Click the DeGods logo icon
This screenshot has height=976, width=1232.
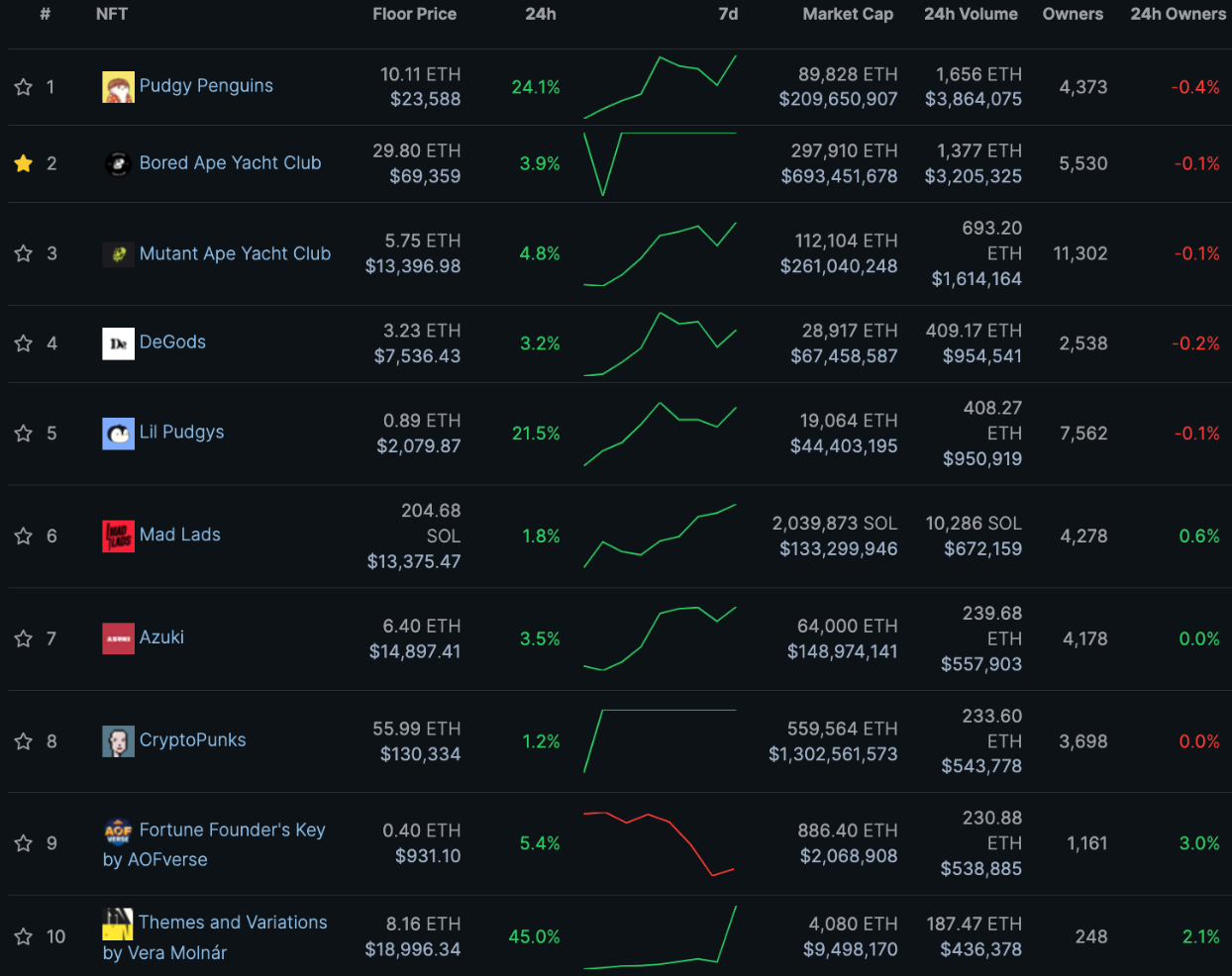(118, 343)
